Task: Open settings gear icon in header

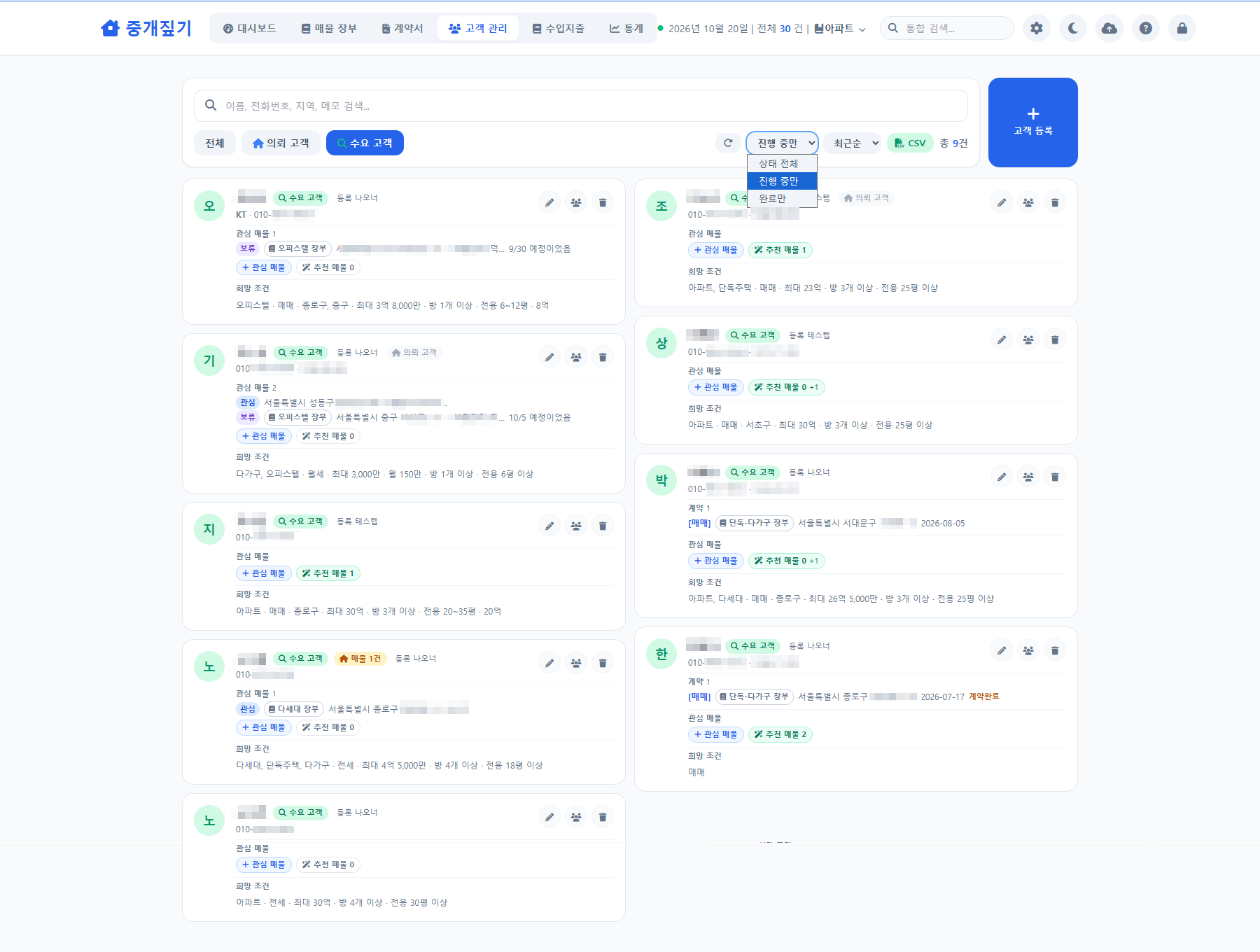Action: pos(1037,28)
